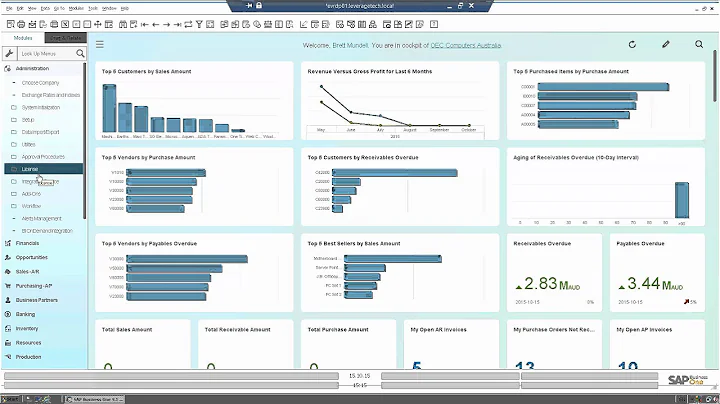Follow the OEC Computers Australia link

coord(466,45)
